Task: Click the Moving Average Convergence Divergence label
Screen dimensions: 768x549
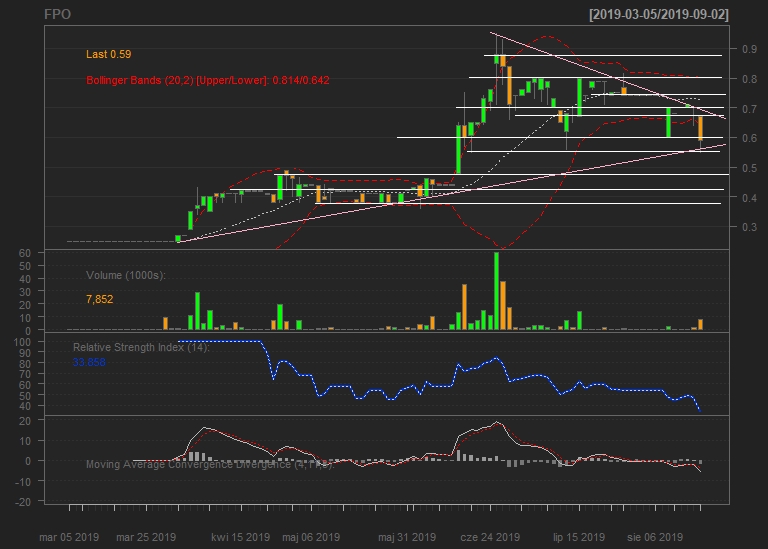Action: [x=208, y=464]
